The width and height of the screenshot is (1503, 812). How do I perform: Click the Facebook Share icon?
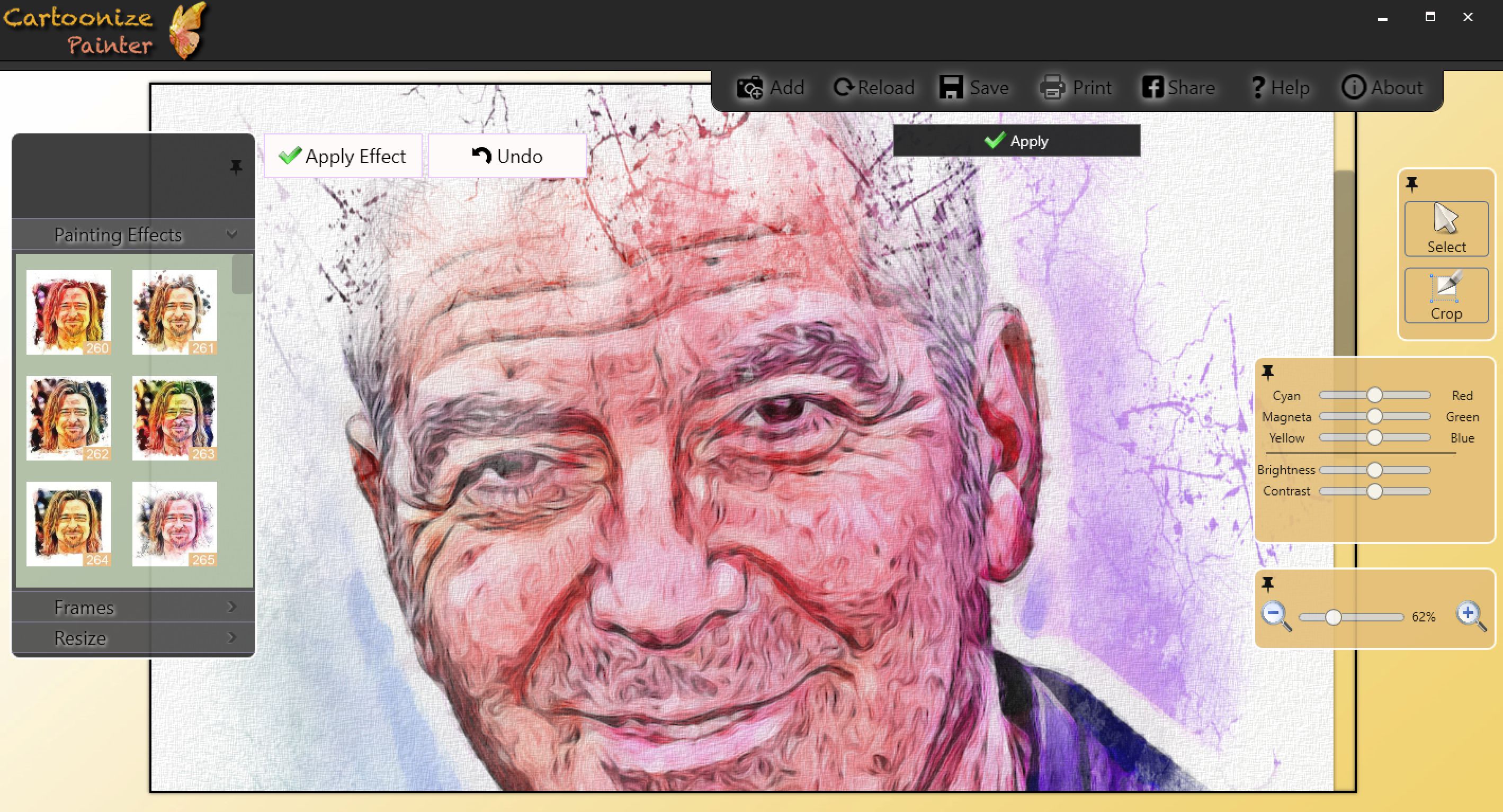1153,87
